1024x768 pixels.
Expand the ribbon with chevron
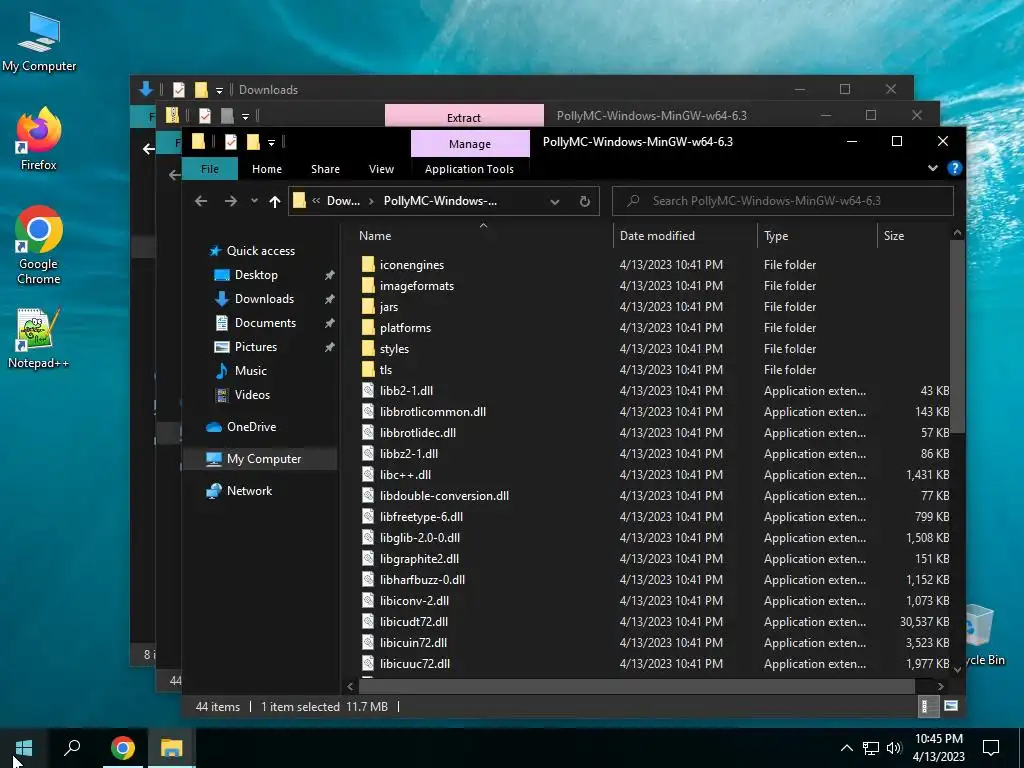933,168
